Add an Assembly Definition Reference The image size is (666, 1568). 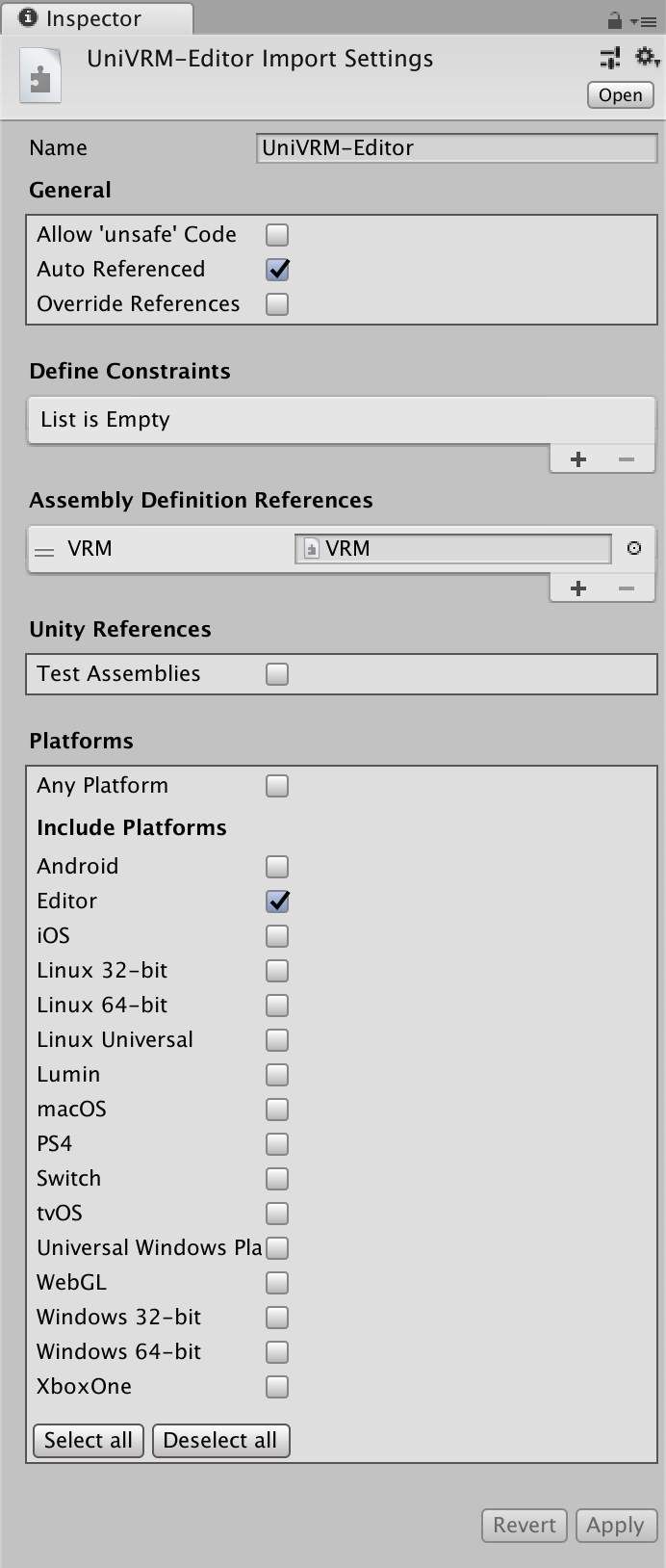(578, 588)
